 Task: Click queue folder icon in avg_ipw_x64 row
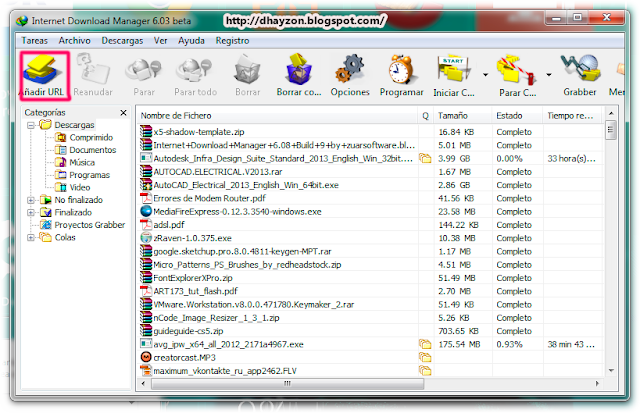(425, 344)
